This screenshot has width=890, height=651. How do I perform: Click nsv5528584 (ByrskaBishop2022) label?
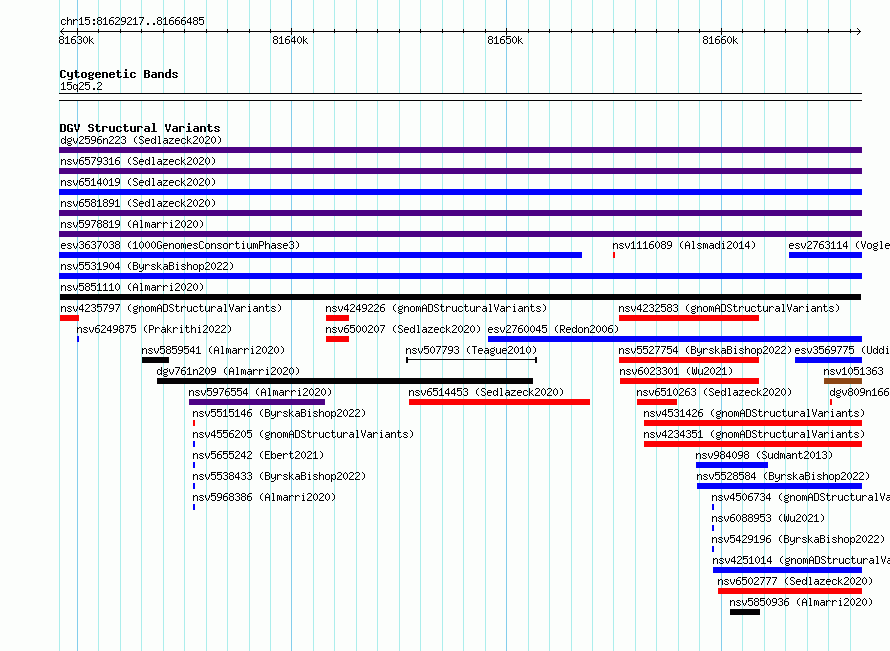[783, 476]
